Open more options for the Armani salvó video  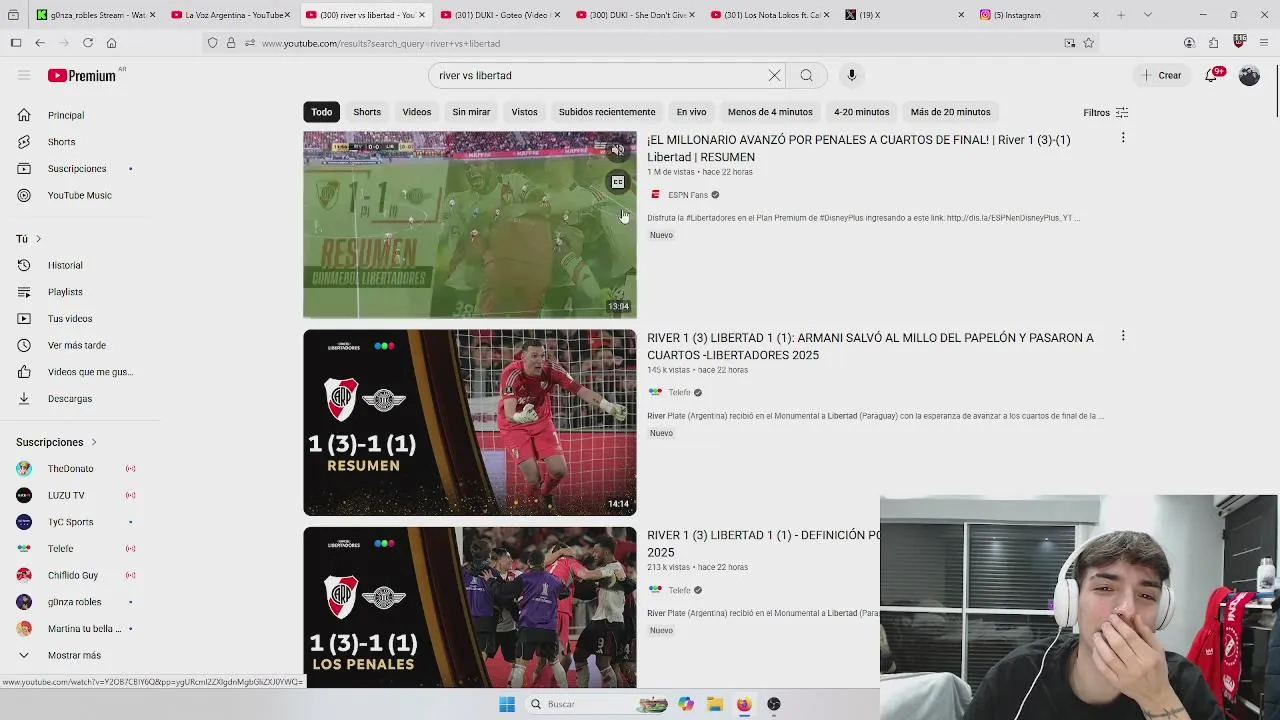tap(1123, 336)
